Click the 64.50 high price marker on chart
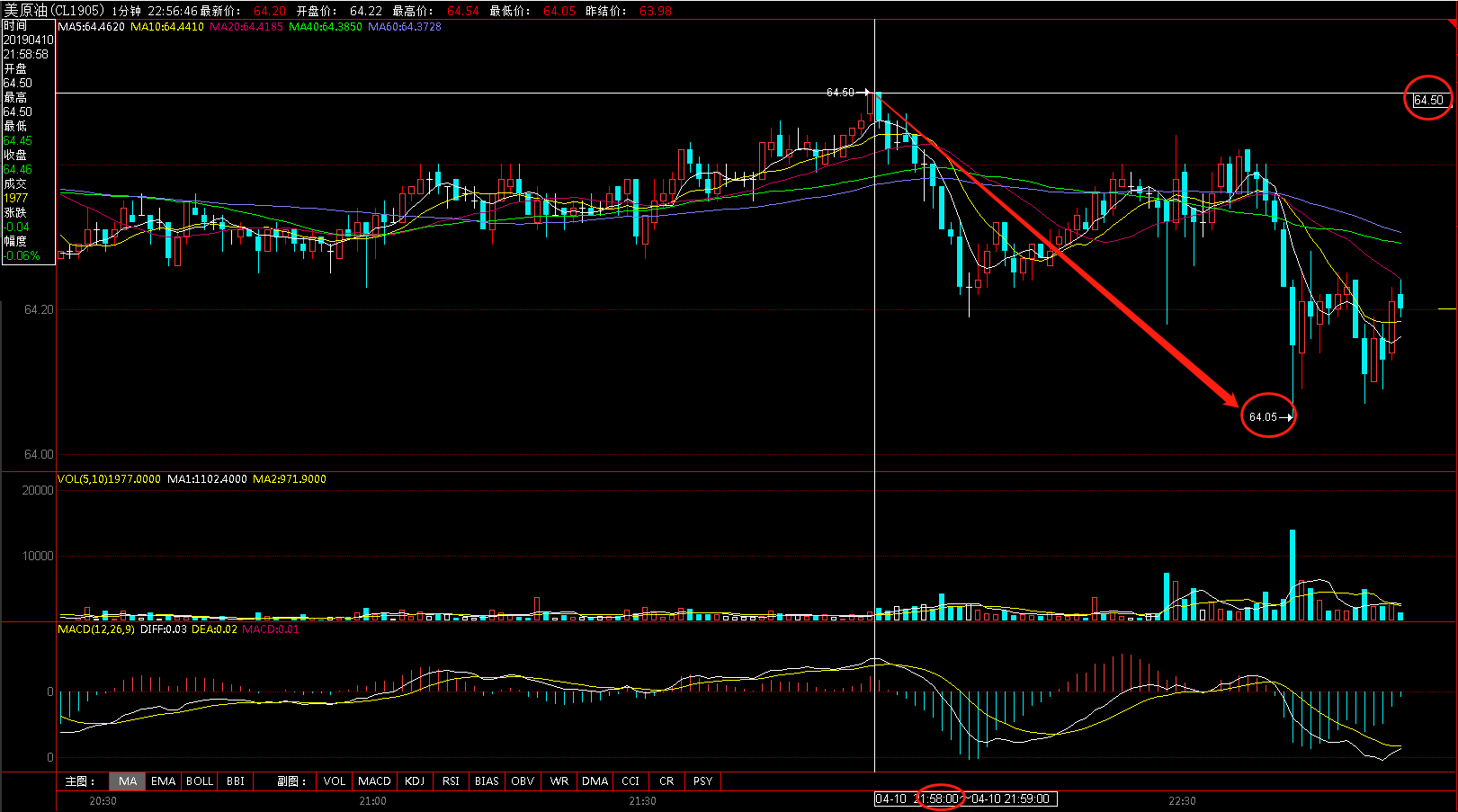Viewport: 1458px width, 812px height. coord(840,93)
